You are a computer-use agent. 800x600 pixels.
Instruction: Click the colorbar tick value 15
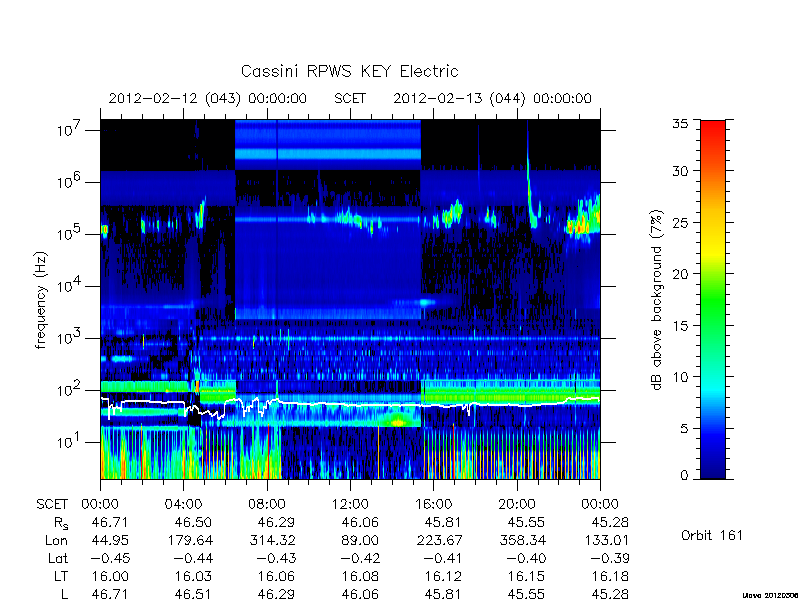(x=680, y=325)
